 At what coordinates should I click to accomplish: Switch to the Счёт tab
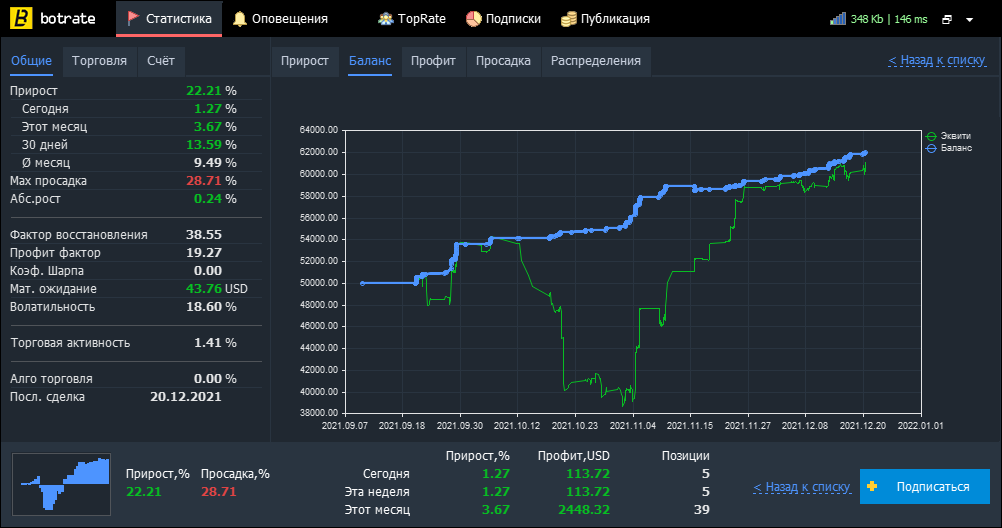coord(160,61)
